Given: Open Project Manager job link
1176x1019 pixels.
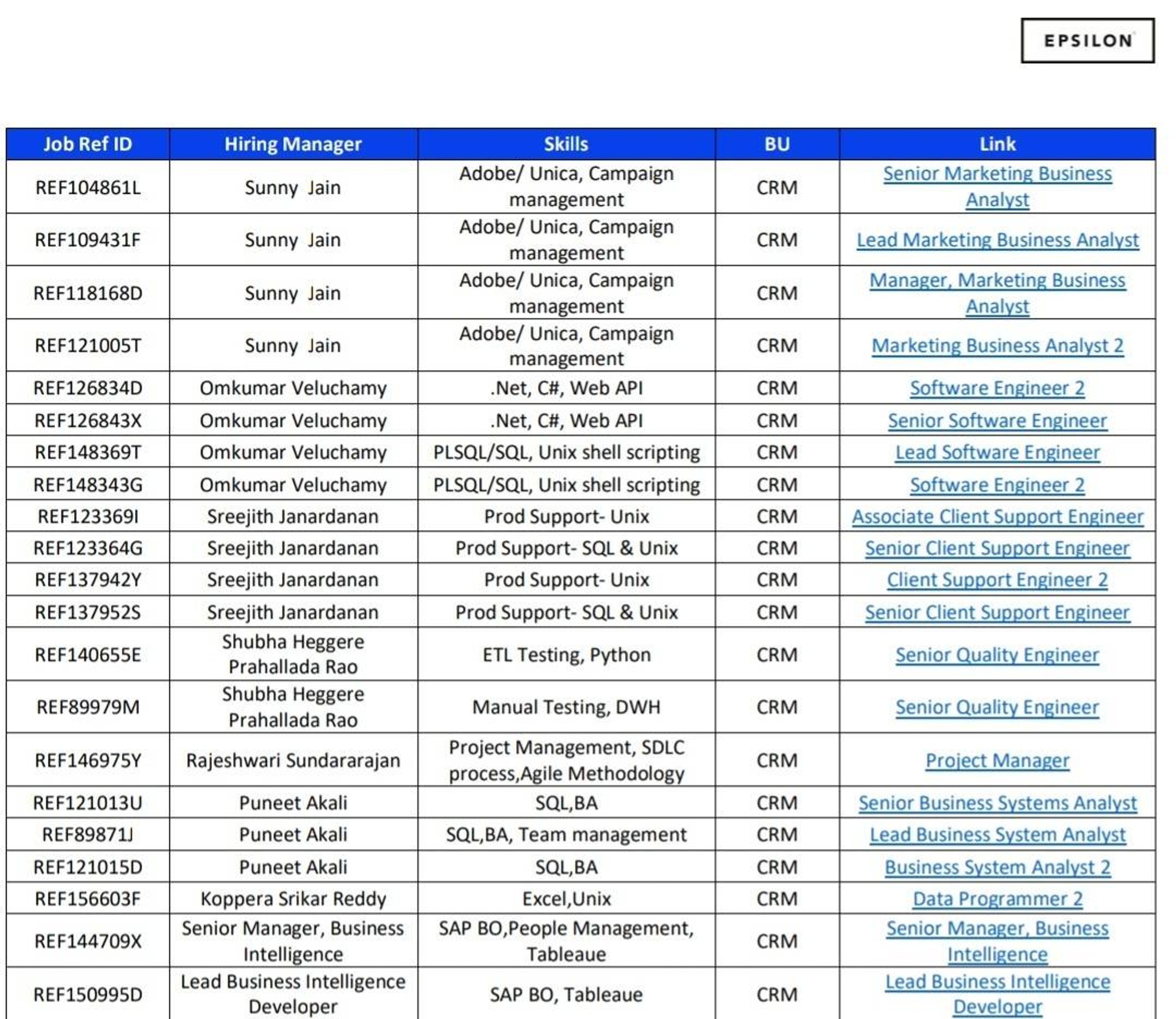Looking at the screenshot, I should (997, 761).
